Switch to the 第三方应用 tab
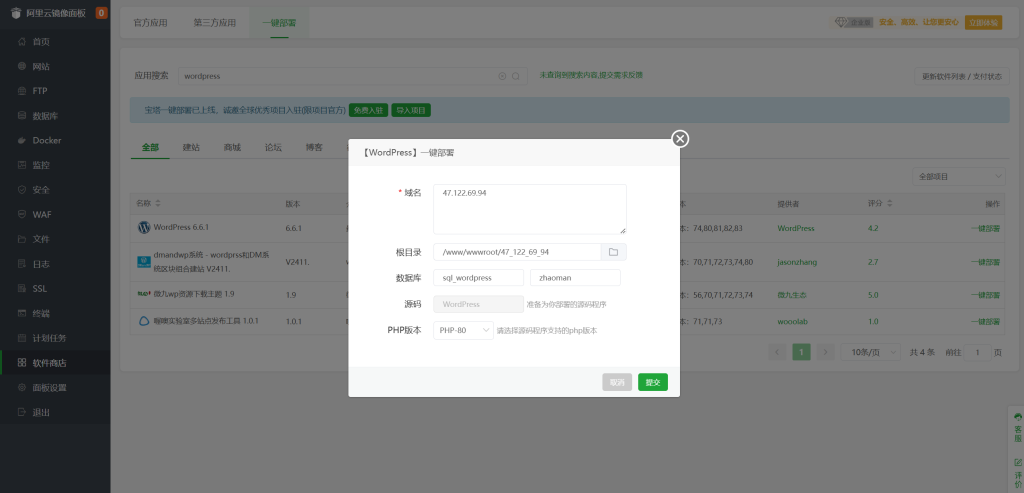The height and width of the screenshot is (493, 1024). coord(214,23)
